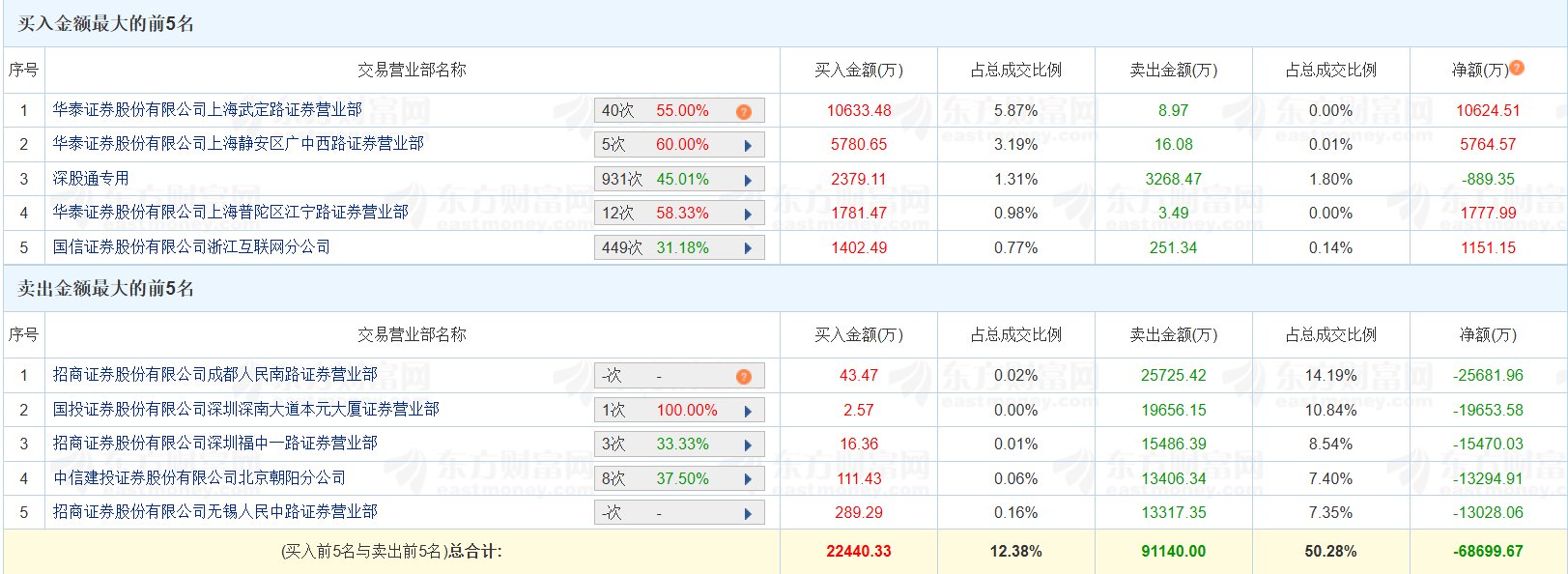Open 中信建投证券北京朝阳分公司 link
1568x574 pixels.
(199, 478)
